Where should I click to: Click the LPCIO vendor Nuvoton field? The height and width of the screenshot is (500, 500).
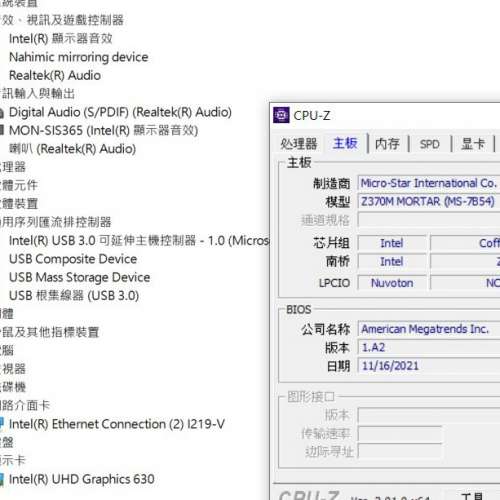click(392, 283)
